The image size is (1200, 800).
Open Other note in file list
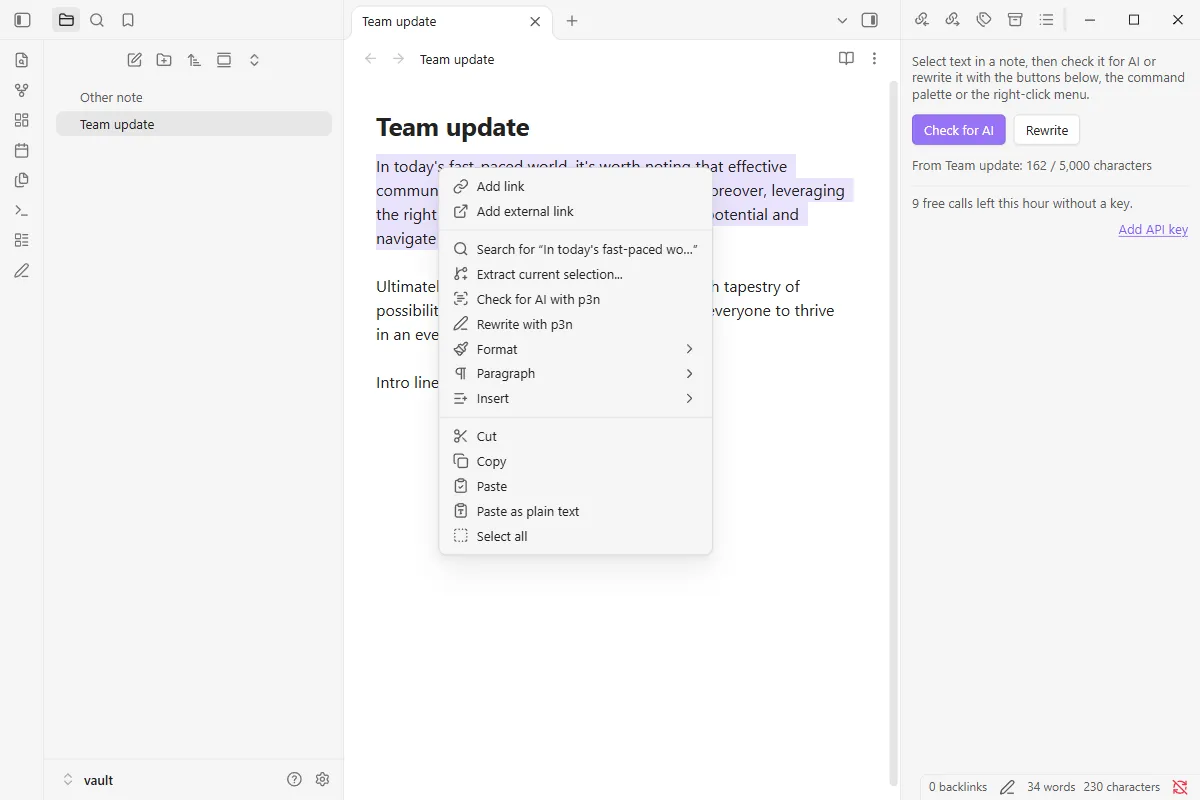[194, 97]
